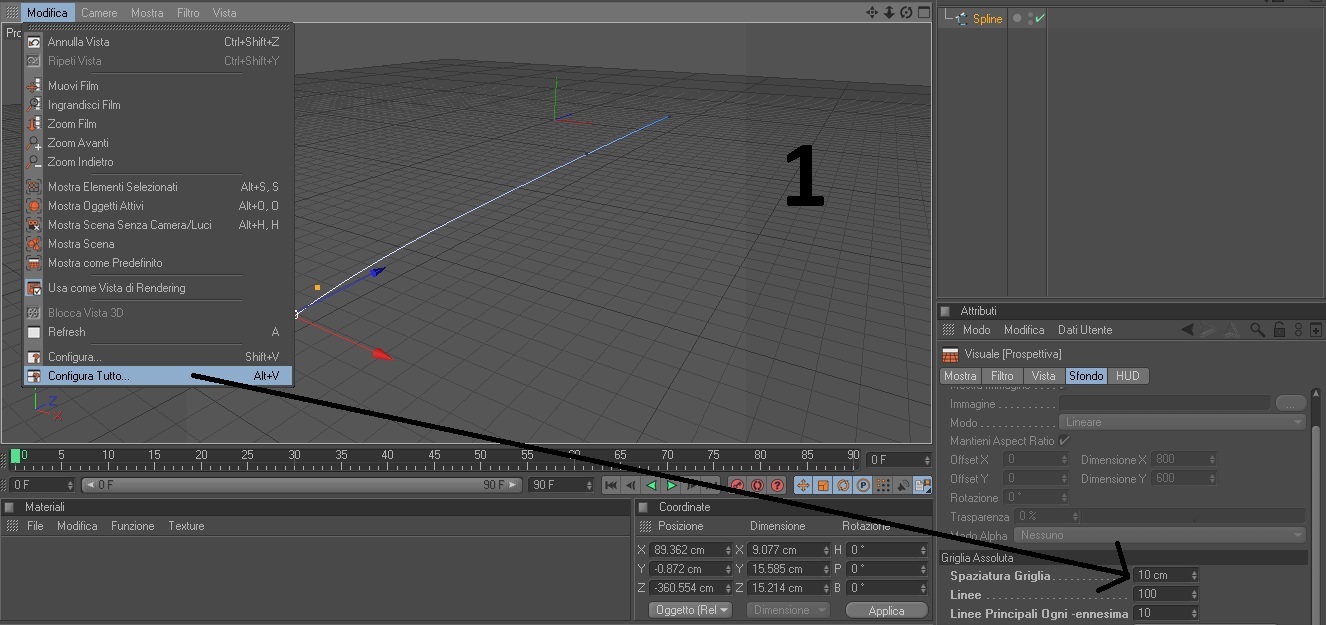Toggle viewport maximize icon at top right
Screen dimensions: 1326x625
point(922,12)
